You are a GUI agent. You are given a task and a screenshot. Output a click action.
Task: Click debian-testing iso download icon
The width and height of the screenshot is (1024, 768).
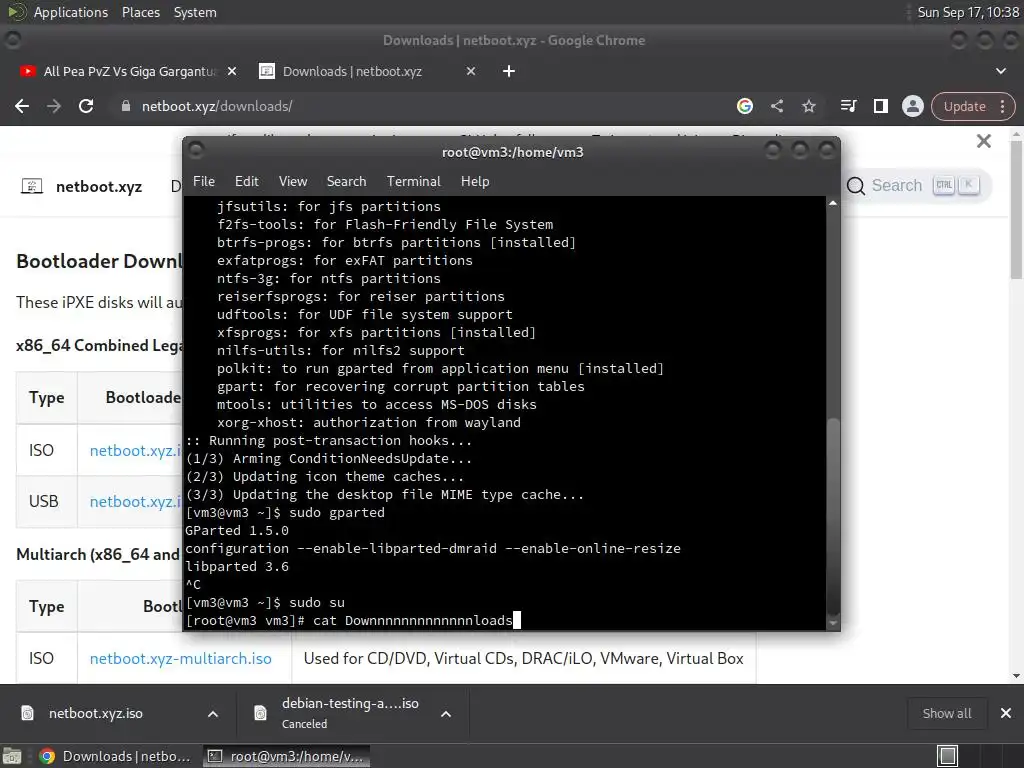[260, 713]
